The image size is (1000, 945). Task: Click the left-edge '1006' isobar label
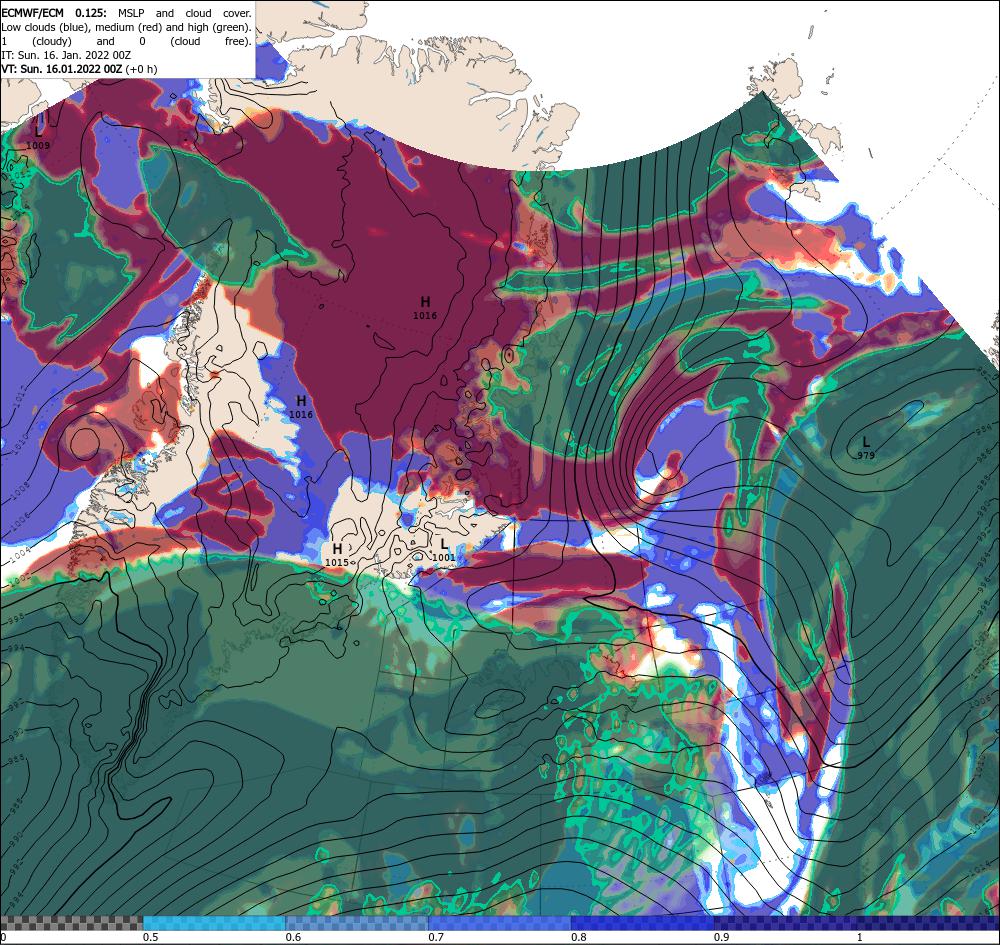[19, 524]
